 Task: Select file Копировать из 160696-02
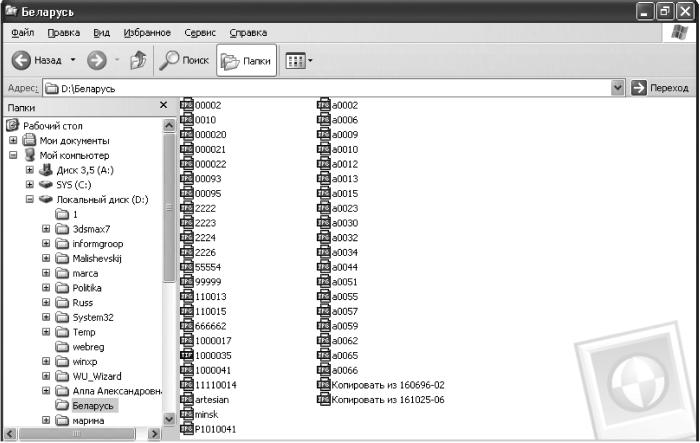(x=388, y=385)
